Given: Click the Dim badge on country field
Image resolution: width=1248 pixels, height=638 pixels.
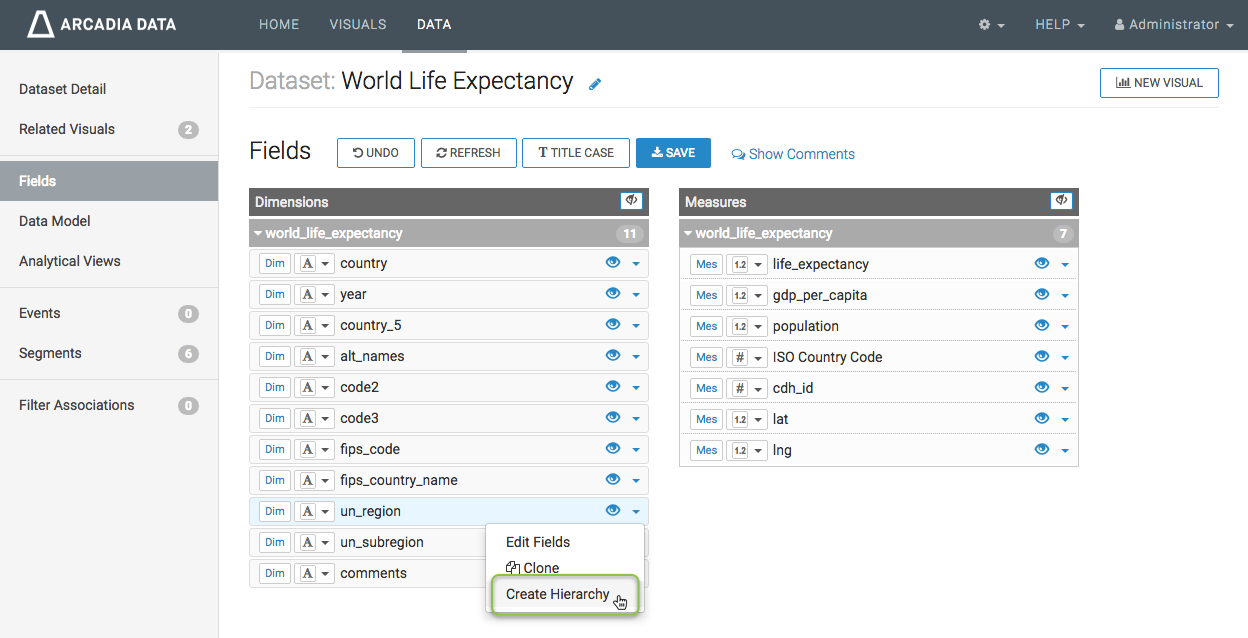Looking at the screenshot, I should 274,264.
